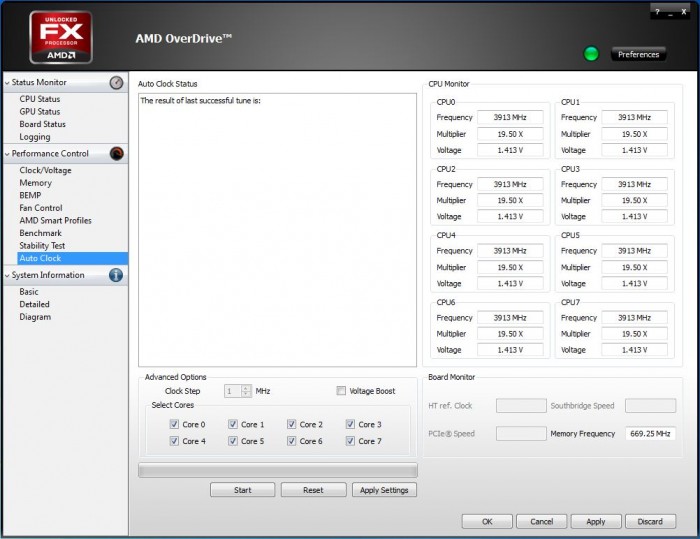
Task: Open the BEMP page
Action: pyautogui.click(x=30, y=195)
